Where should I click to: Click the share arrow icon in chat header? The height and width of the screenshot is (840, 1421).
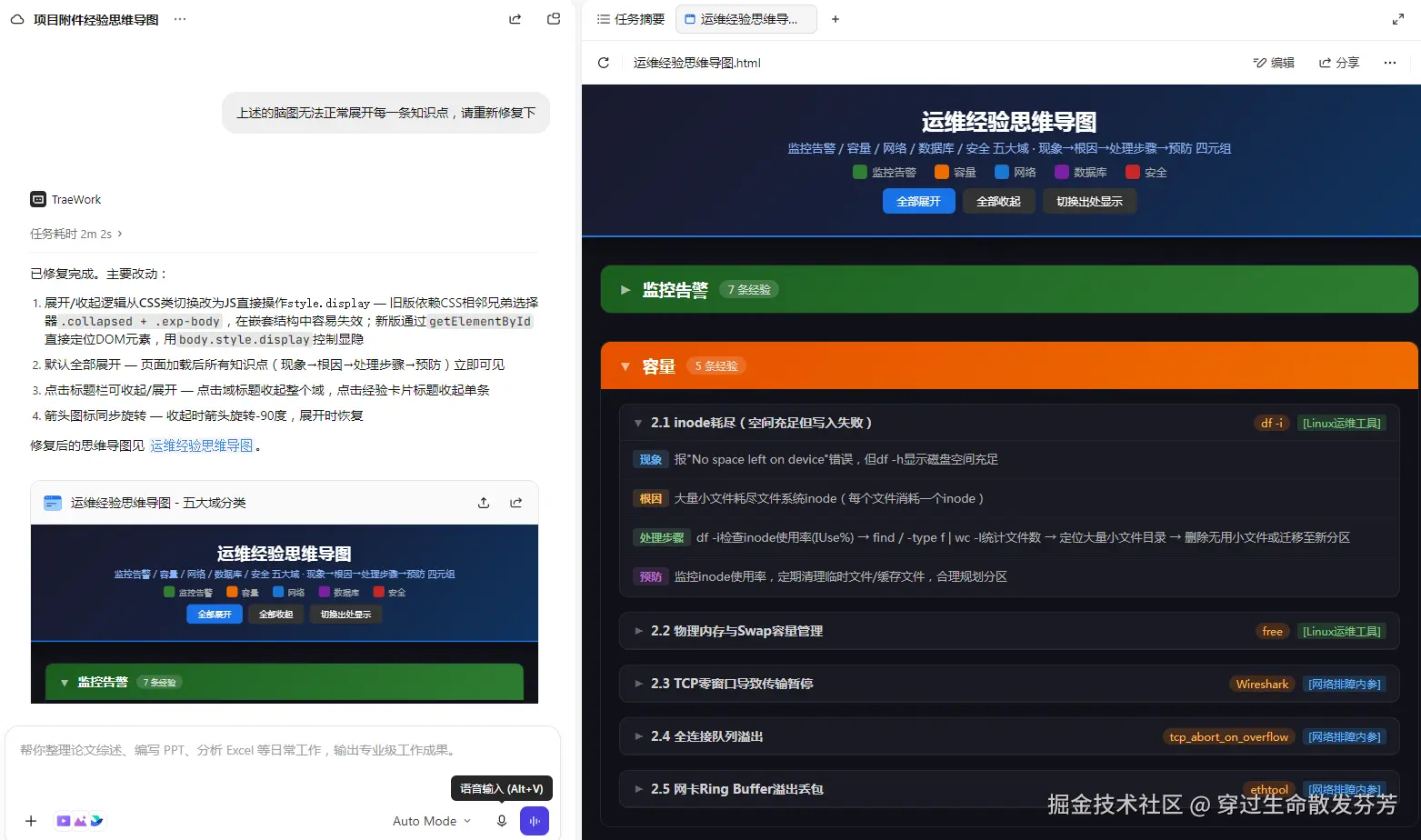coord(515,19)
